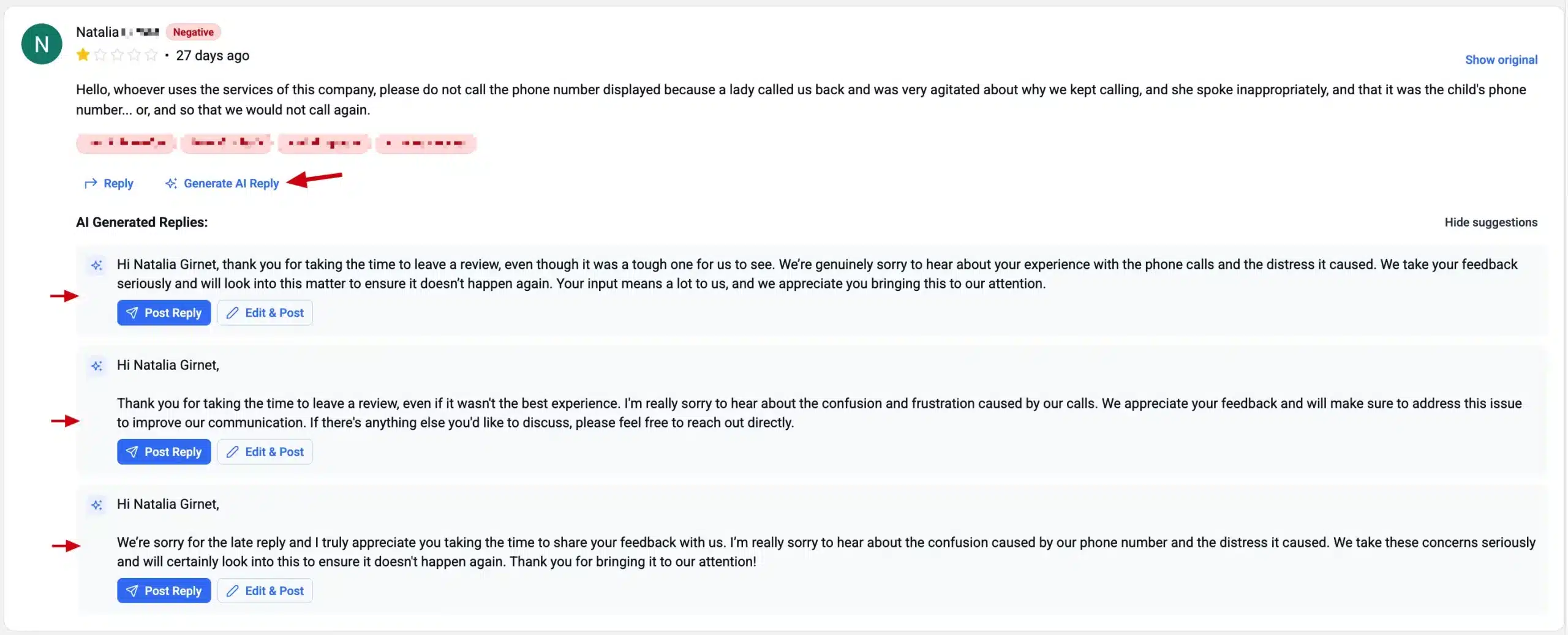Click the sparkle icon beside the second AI suggestion
The width and height of the screenshot is (1568, 635).
point(97,366)
